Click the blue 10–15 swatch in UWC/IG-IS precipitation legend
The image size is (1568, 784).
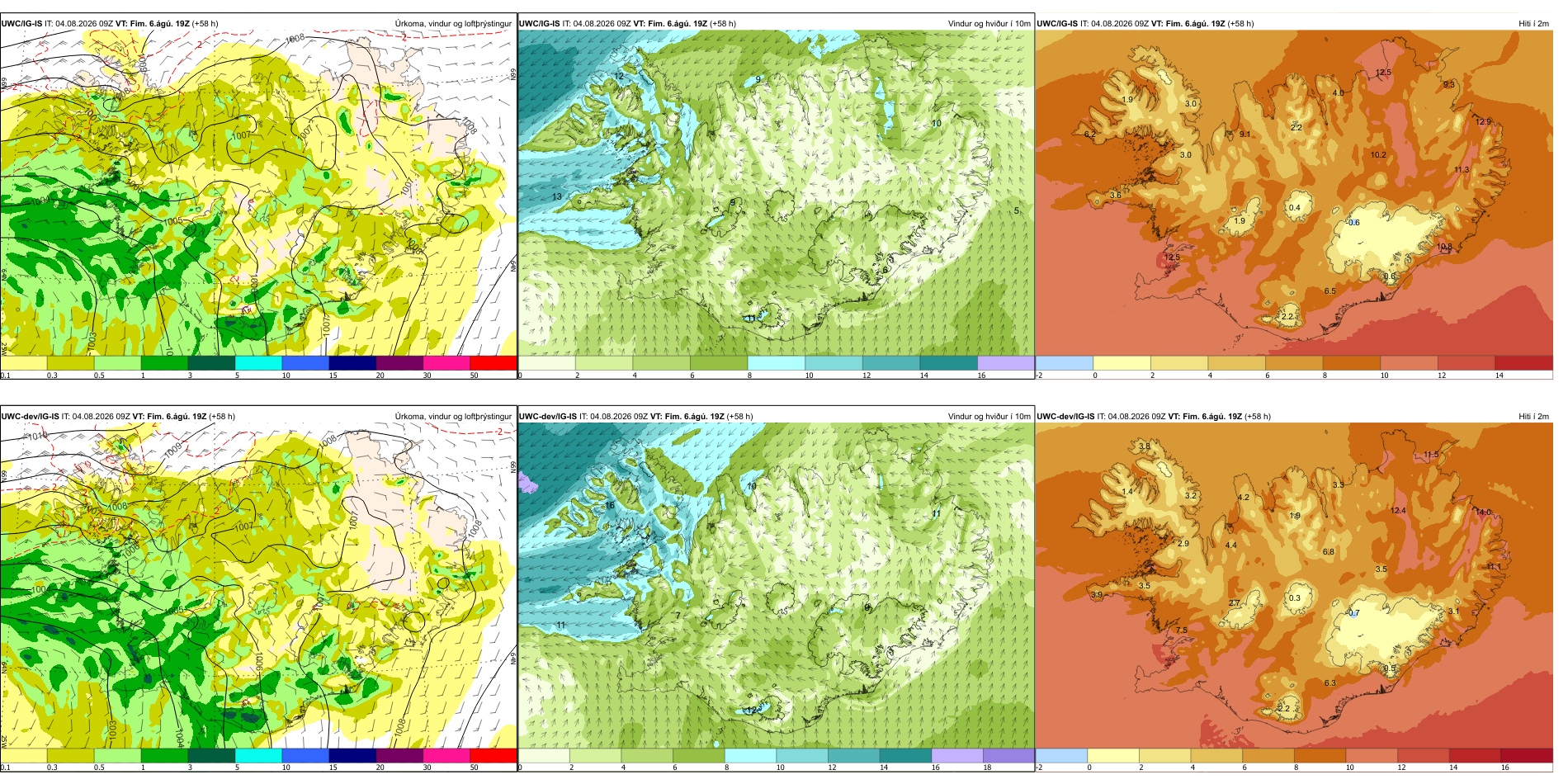point(305,363)
